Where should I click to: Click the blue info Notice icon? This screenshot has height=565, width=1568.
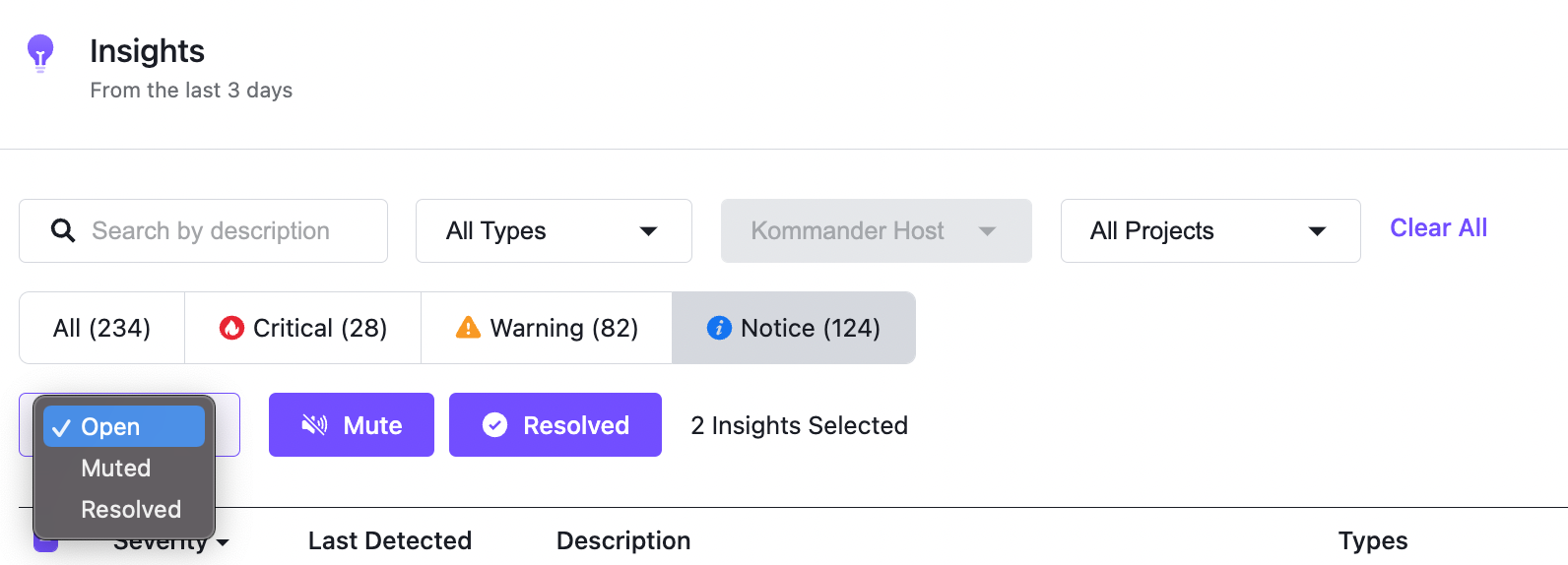point(719,328)
